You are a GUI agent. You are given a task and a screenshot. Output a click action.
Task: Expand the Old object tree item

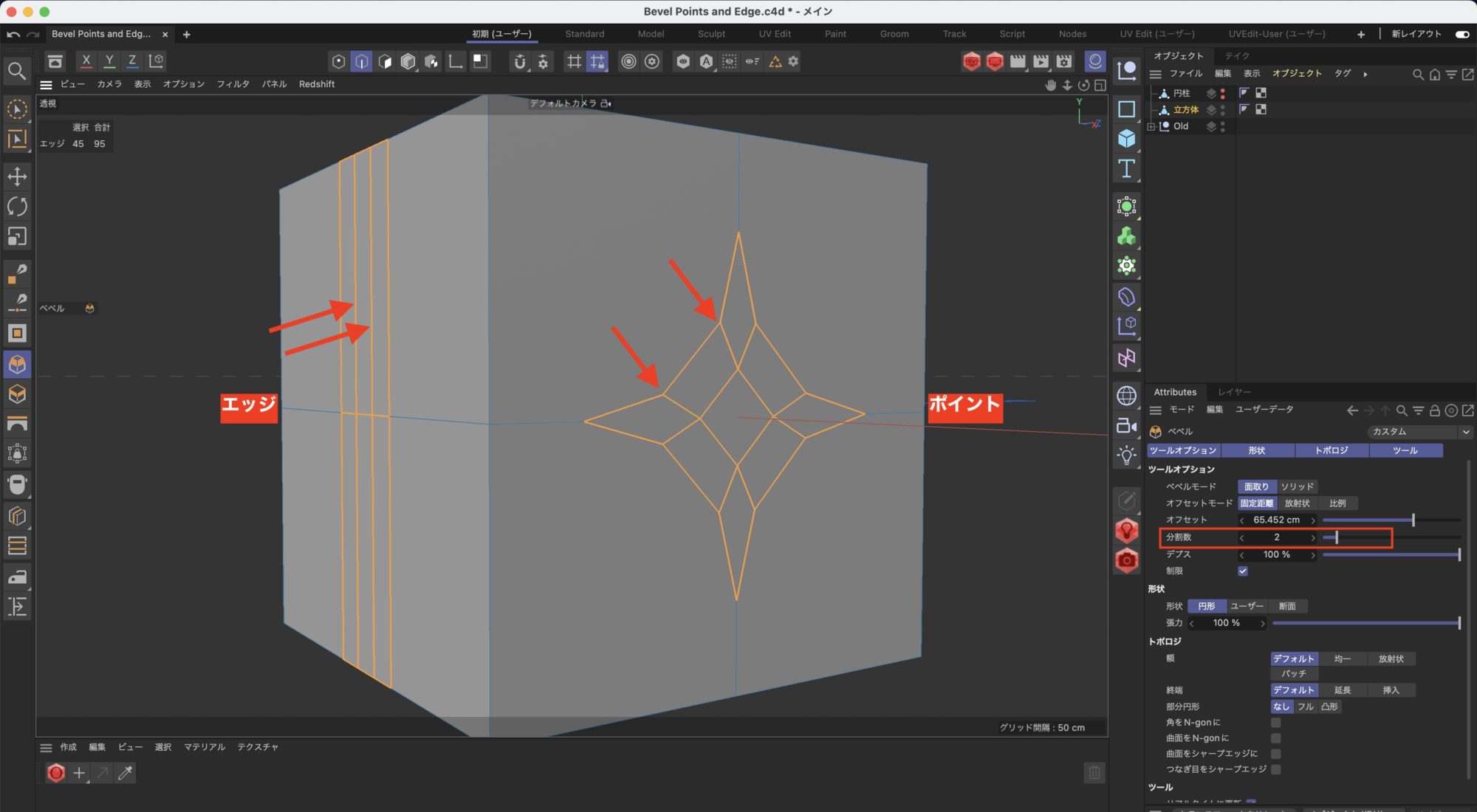[1151, 126]
